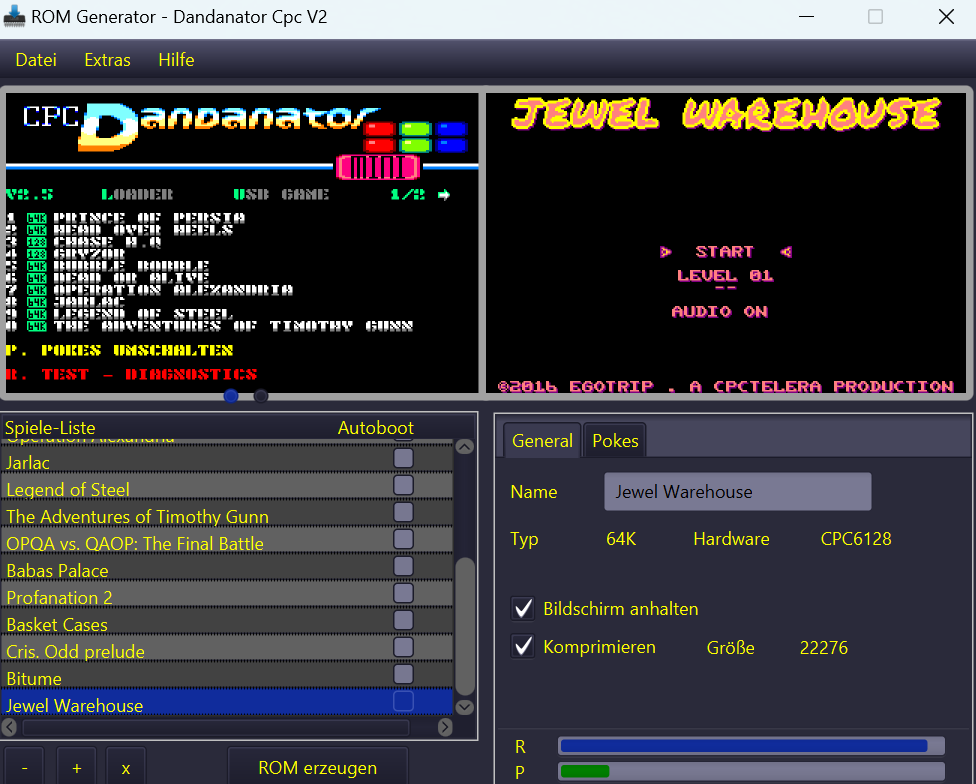Click the ROM erzeugen button

pos(317,768)
